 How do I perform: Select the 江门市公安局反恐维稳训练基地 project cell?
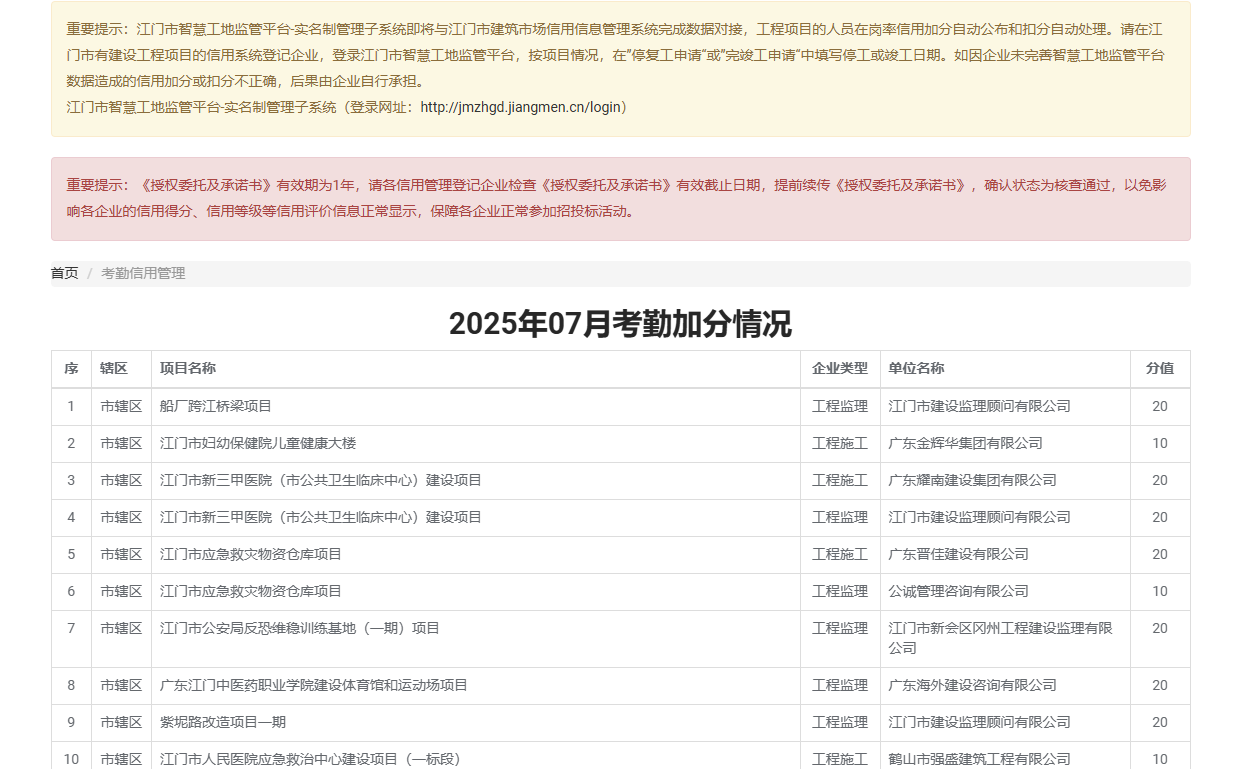476,638
